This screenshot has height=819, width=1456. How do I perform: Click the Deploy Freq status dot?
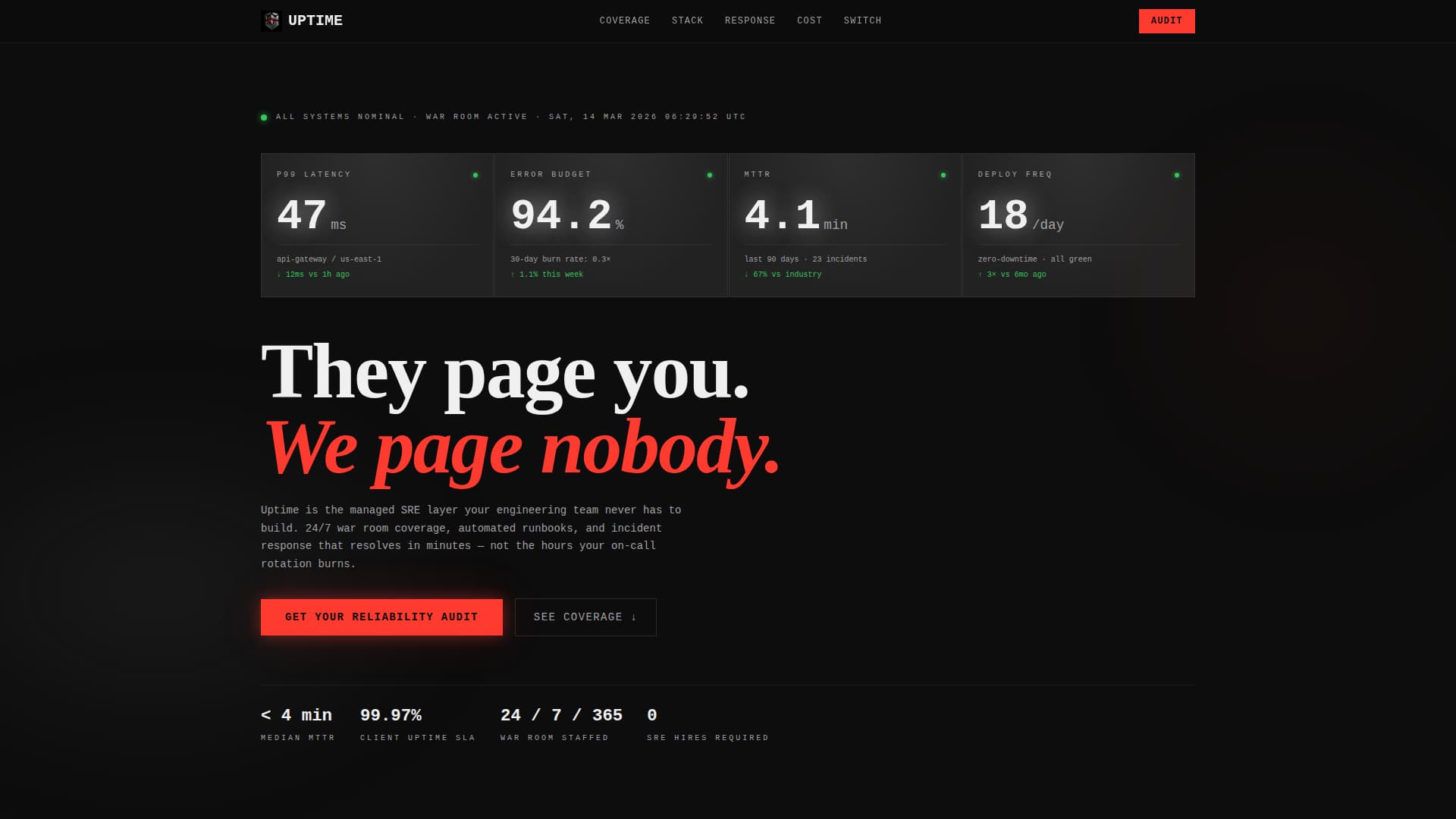click(1177, 175)
